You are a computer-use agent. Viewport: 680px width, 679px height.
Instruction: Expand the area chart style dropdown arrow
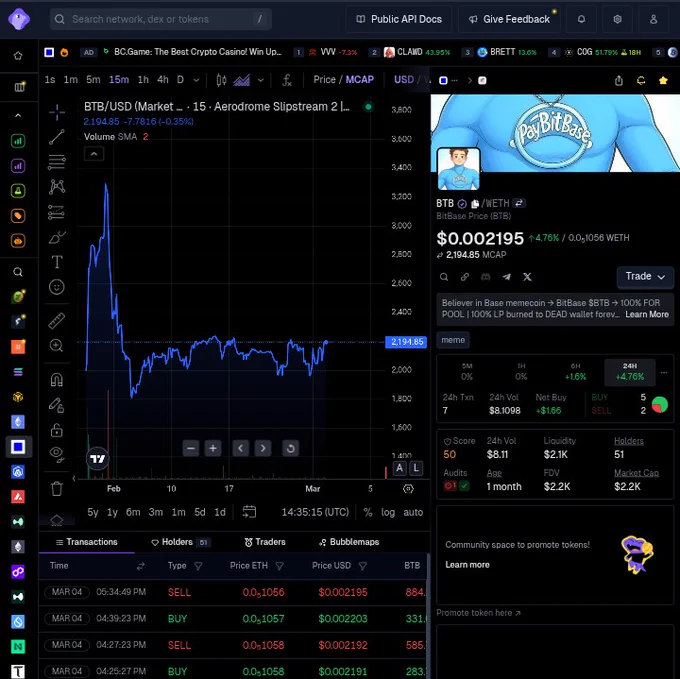[x=261, y=80]
